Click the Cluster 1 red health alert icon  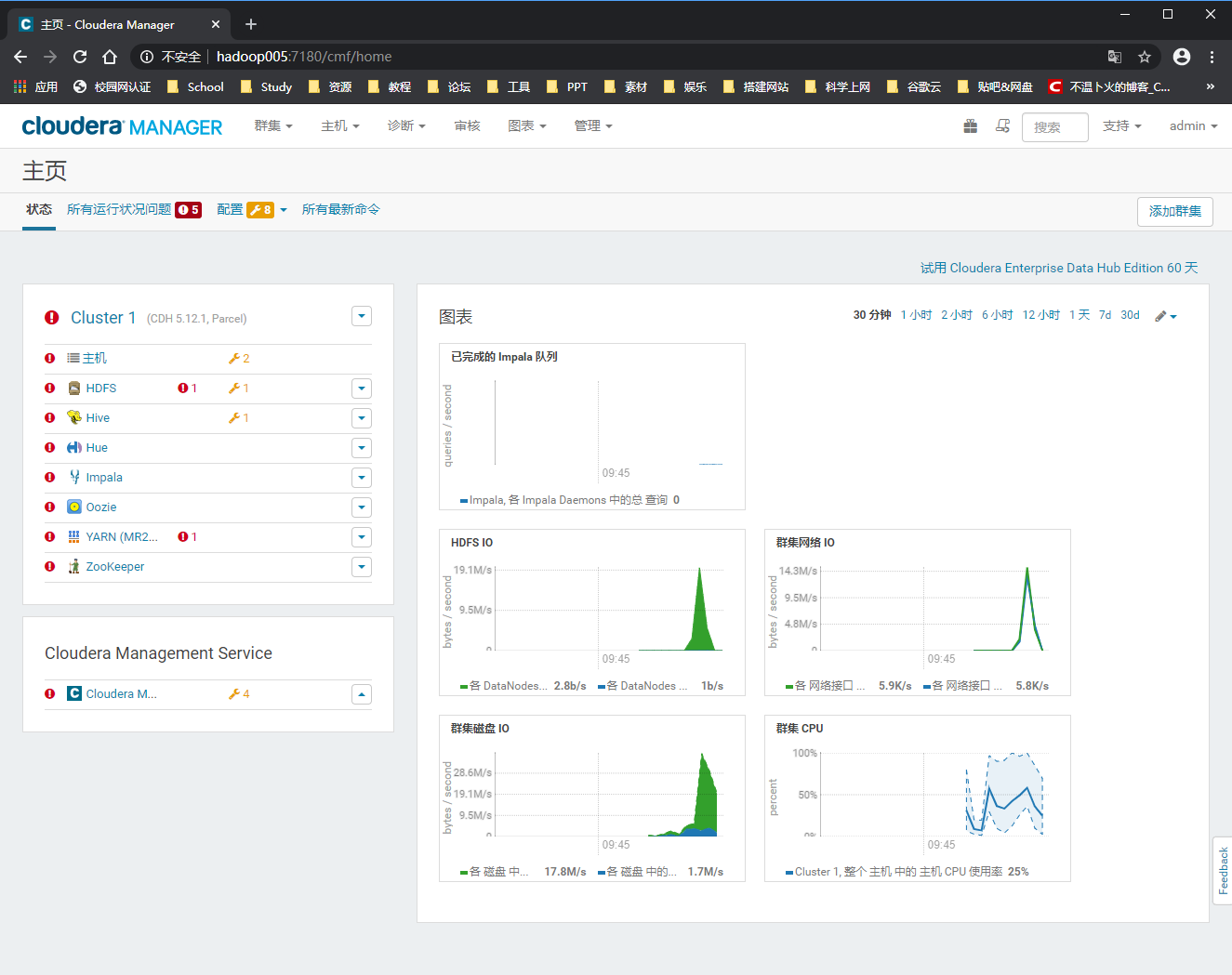point(52,318)
